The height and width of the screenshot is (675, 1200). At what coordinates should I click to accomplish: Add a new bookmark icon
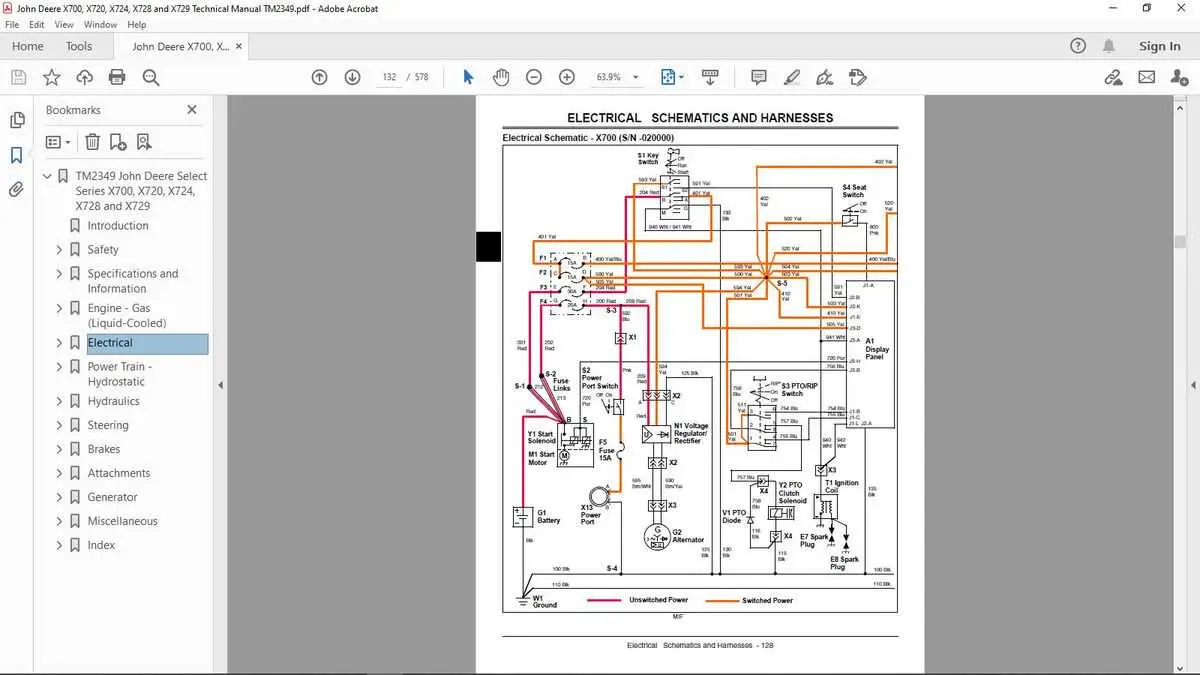click(x=118, y=142)
